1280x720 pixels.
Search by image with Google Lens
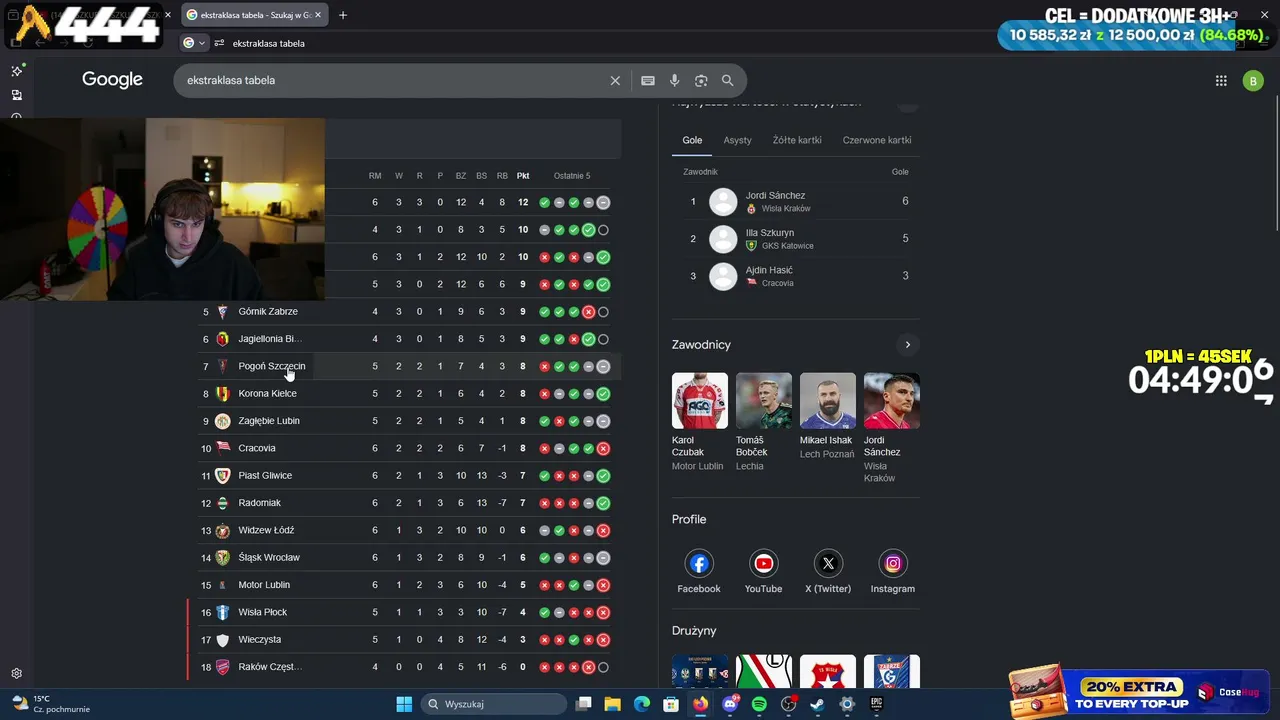(x=701, y=81)
